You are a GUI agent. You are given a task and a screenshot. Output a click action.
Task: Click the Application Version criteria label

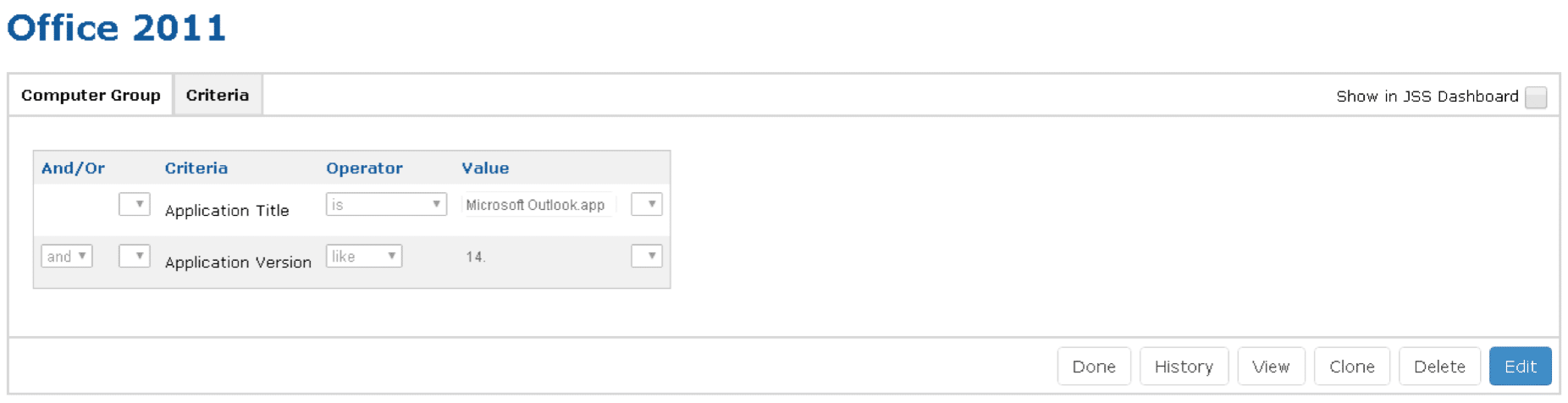tap(238, 262)
